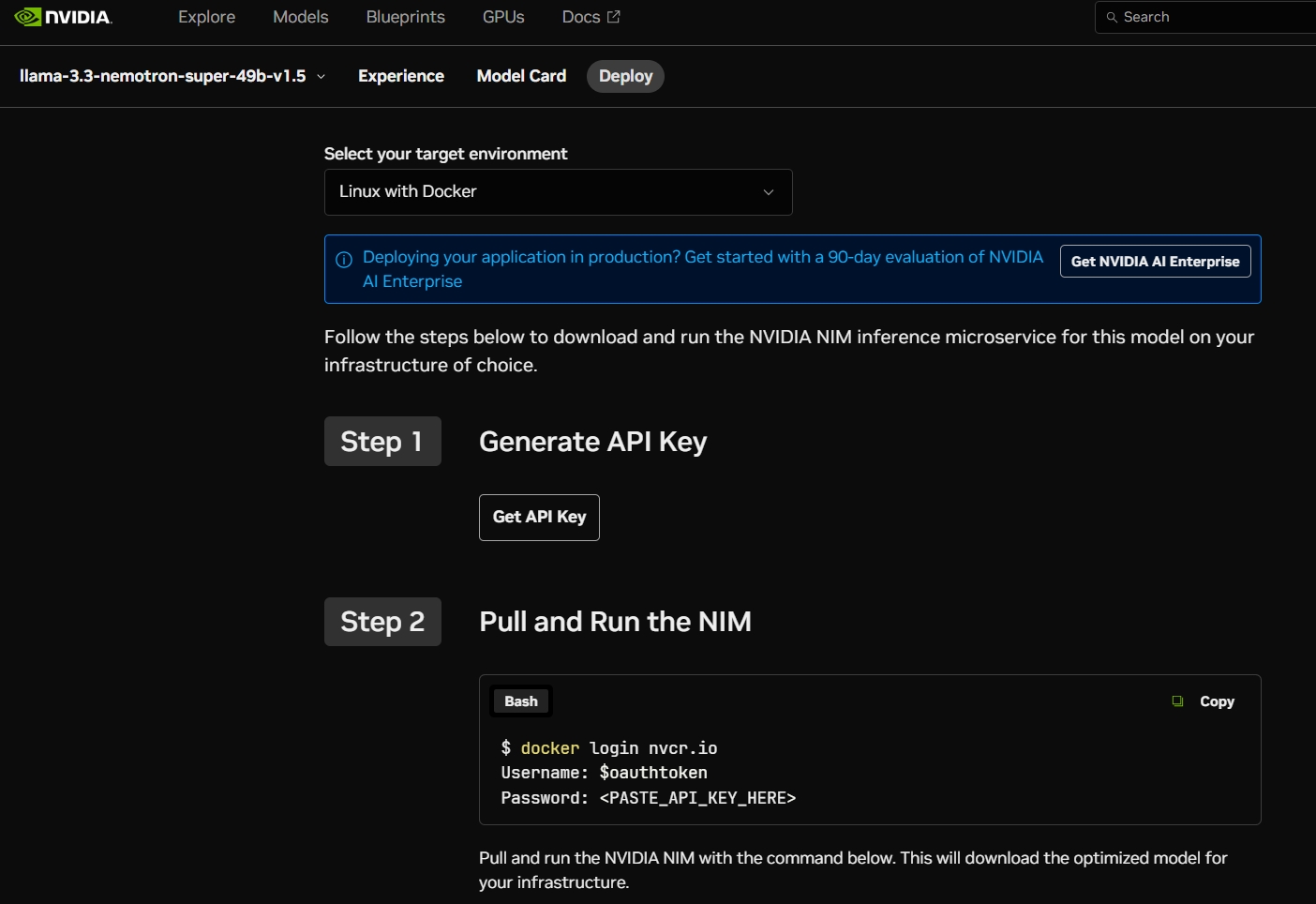This screenshot has width=1316, height=904.
Task: Switch to the Model Card tab
Action: 521,76
